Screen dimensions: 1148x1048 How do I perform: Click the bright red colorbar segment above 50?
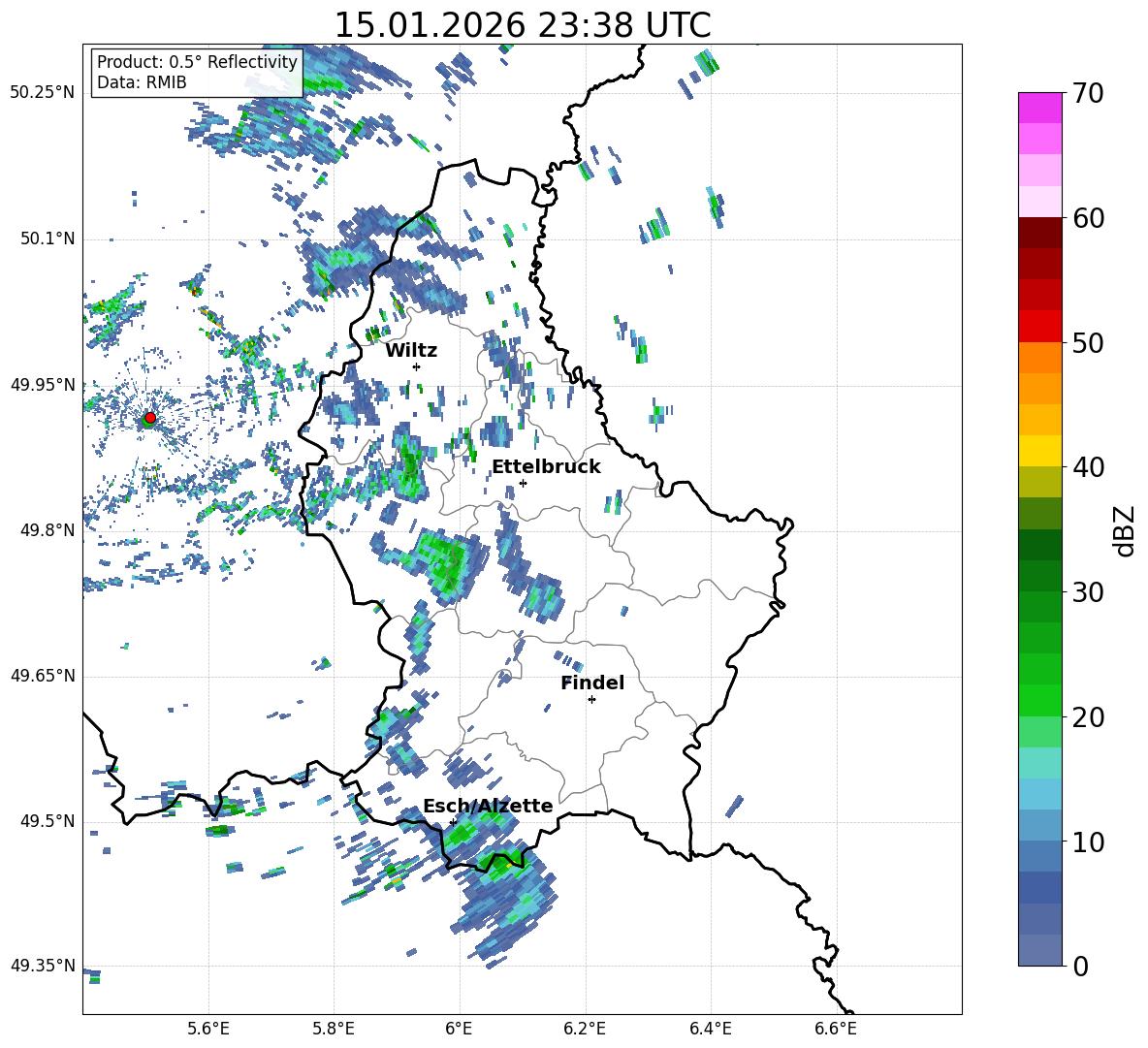tap(1039, 327)
